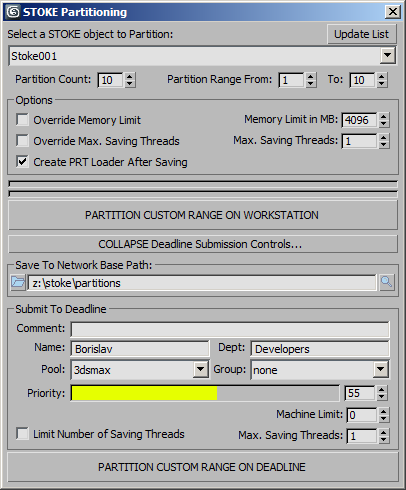This screenshot has height=490, width=406.
Task: Click the Partition Range To value field
Action: [363, 80]
